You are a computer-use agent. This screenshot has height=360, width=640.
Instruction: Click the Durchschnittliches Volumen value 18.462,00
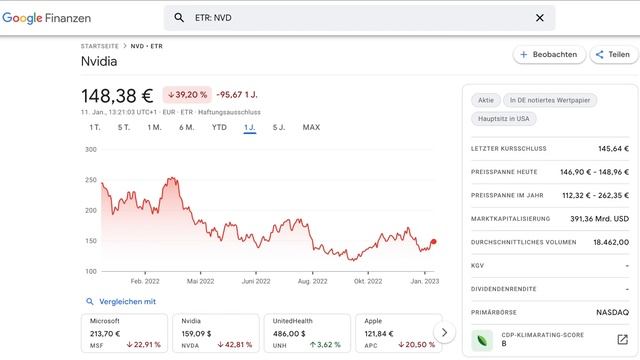pos(611,242)
